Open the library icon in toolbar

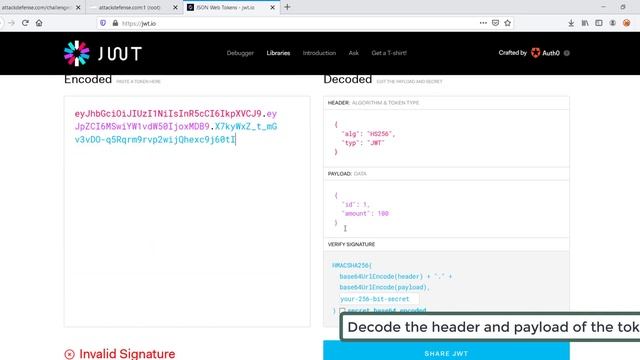[x=585, y=23]
